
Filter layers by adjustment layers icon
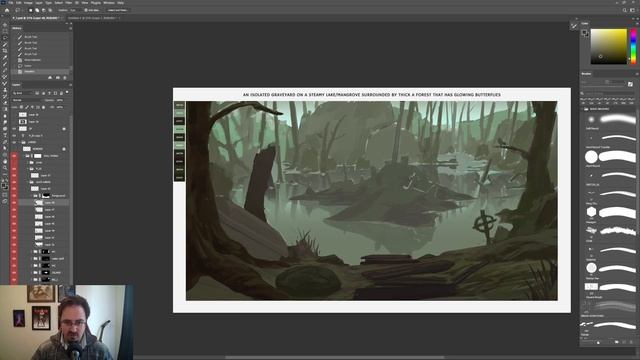coord(44,93)
